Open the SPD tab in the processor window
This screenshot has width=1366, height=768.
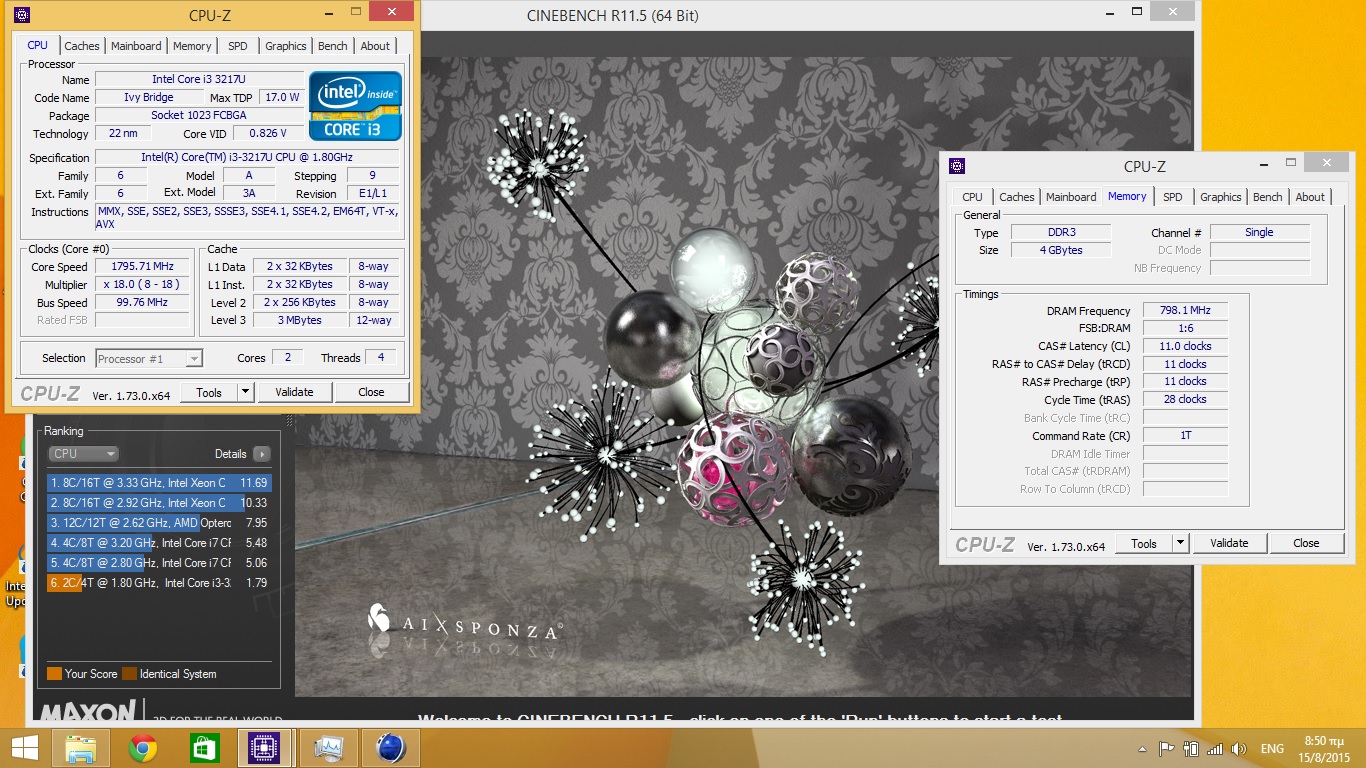238,46
